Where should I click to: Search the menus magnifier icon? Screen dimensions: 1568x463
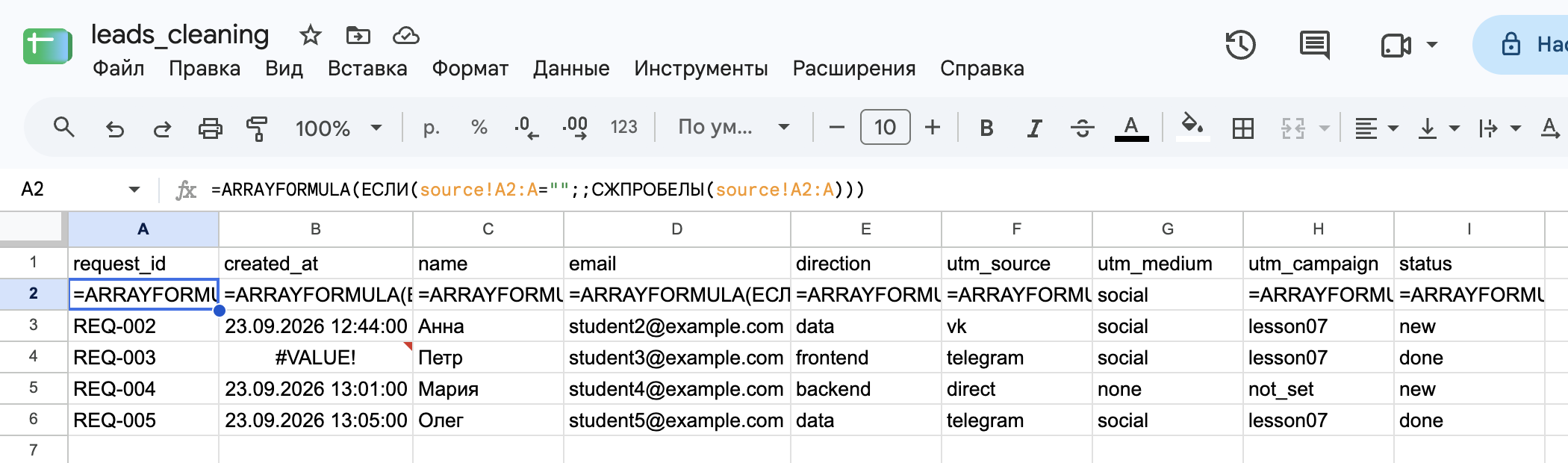pyautogui.click(x=64, y=128)
